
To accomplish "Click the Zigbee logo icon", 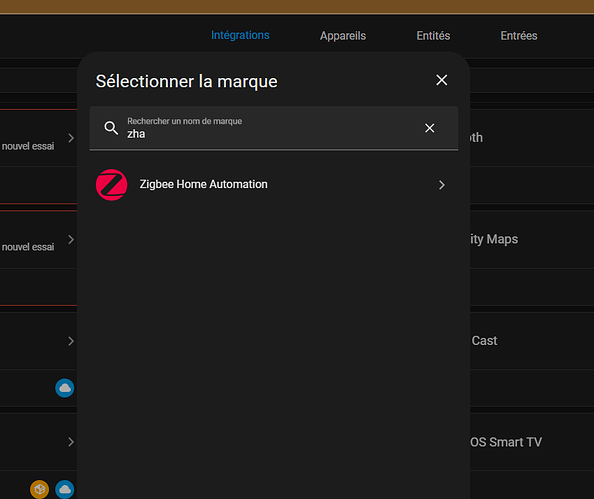I will click(x=111, y=185).
